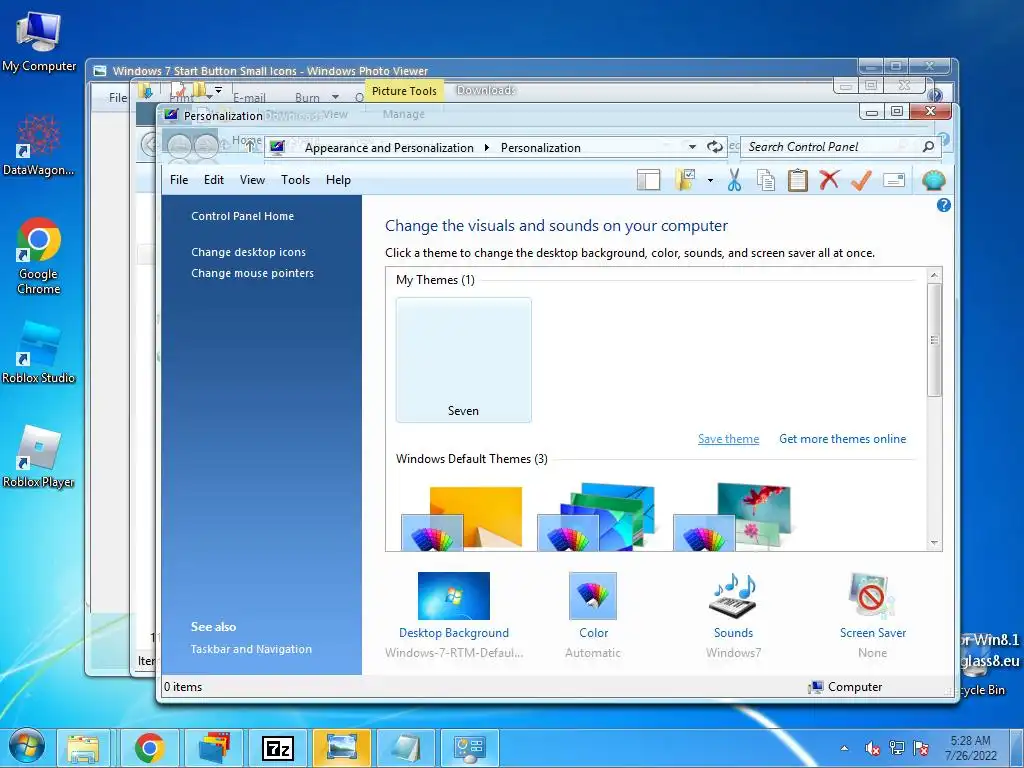The image size is (1024, 768).
Task: Focus the Search Control Panel field
Action: (840, 147)
